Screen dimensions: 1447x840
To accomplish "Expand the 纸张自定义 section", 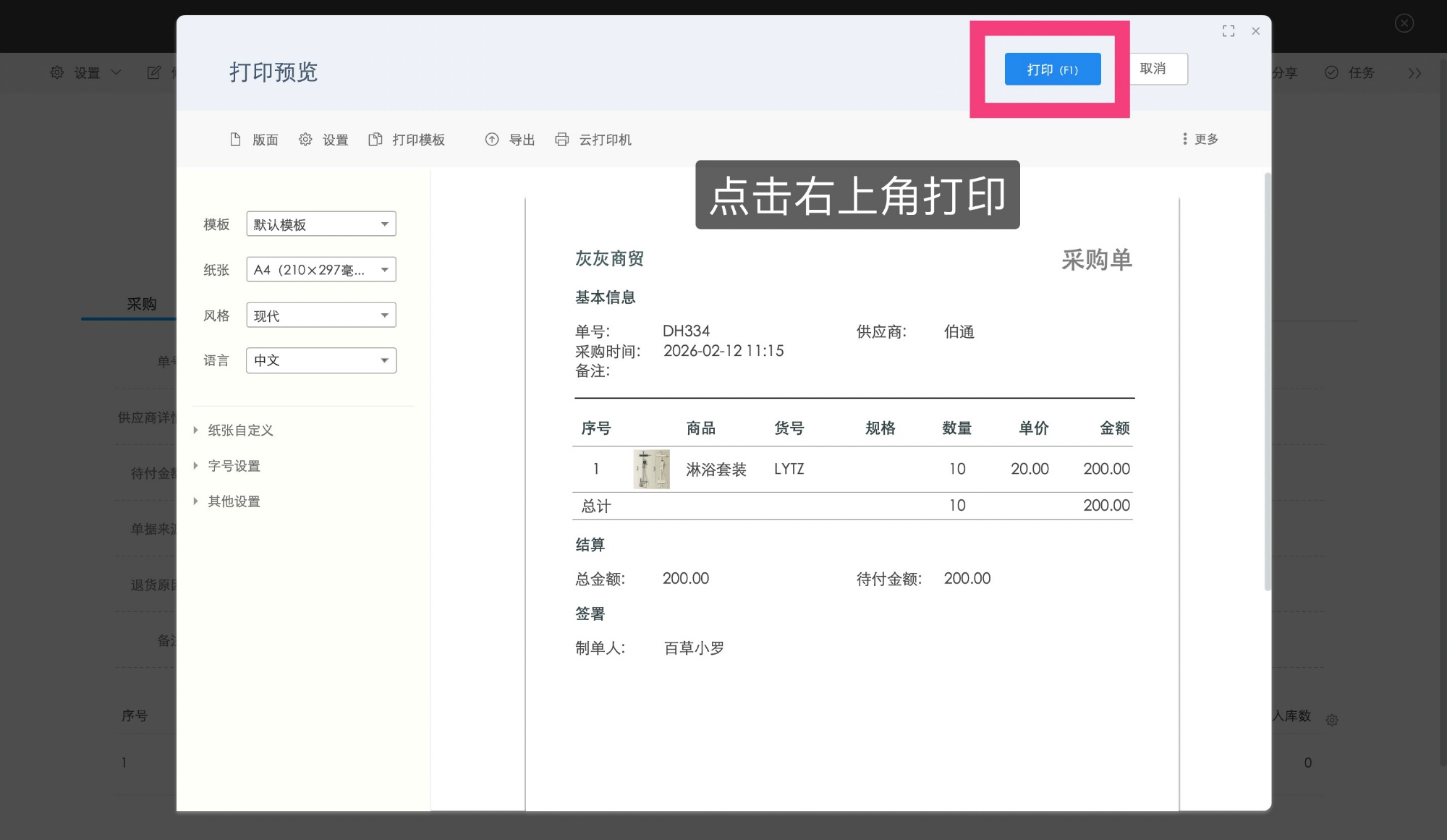I will point(239,430).
